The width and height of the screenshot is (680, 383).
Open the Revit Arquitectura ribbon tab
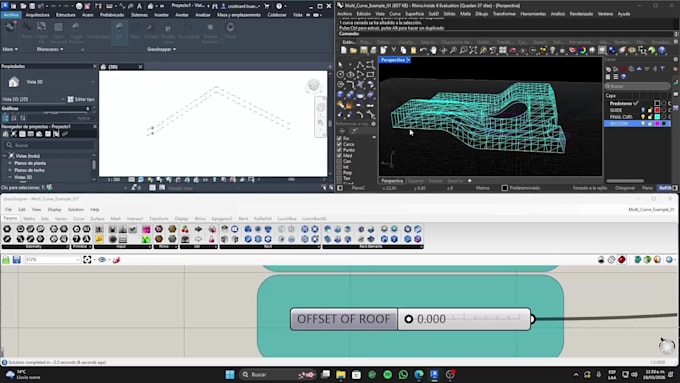(x=38, y=15)
